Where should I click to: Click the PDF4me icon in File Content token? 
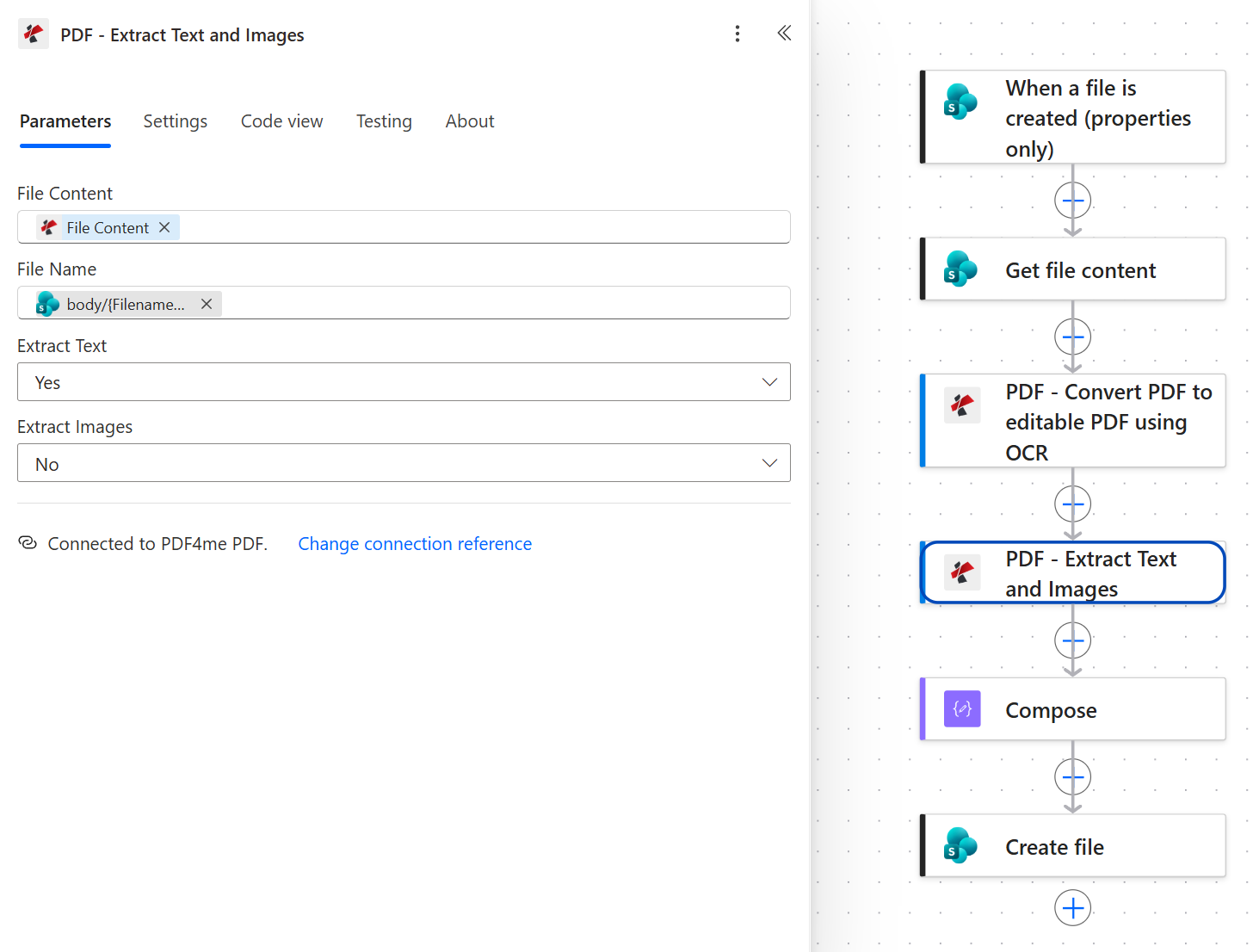49,227
